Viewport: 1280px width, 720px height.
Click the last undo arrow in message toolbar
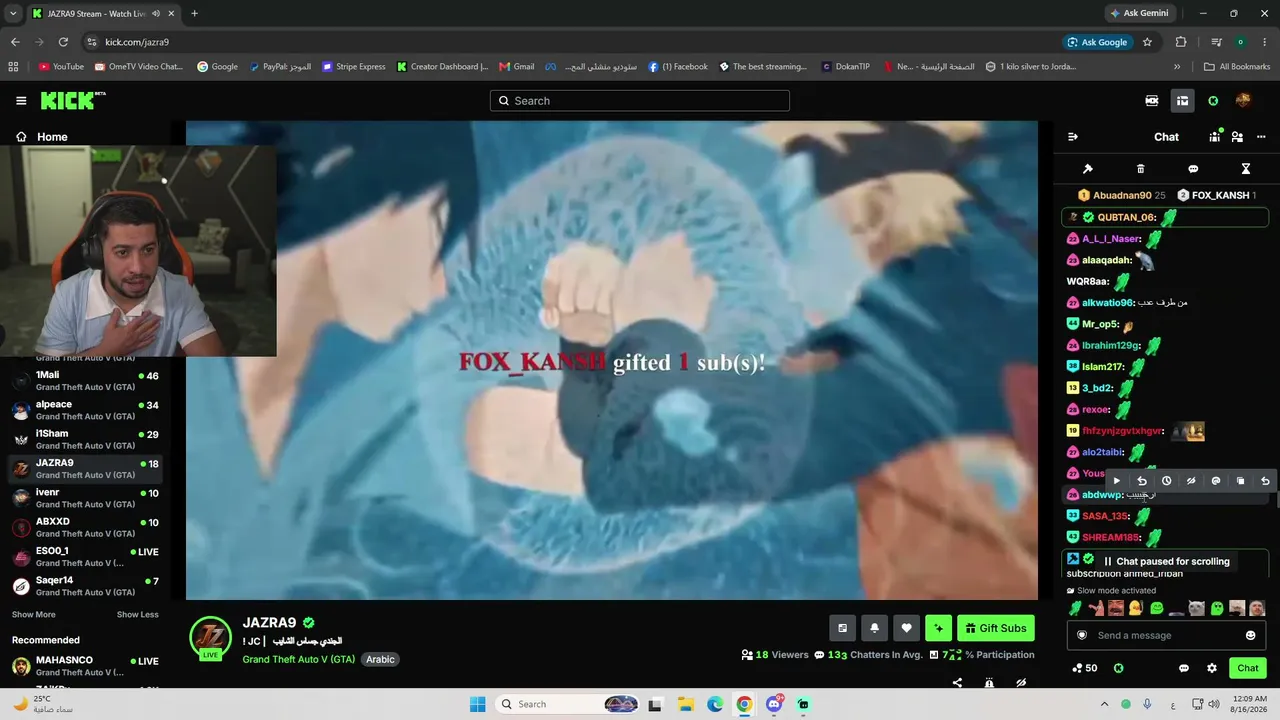[1265, 481]
